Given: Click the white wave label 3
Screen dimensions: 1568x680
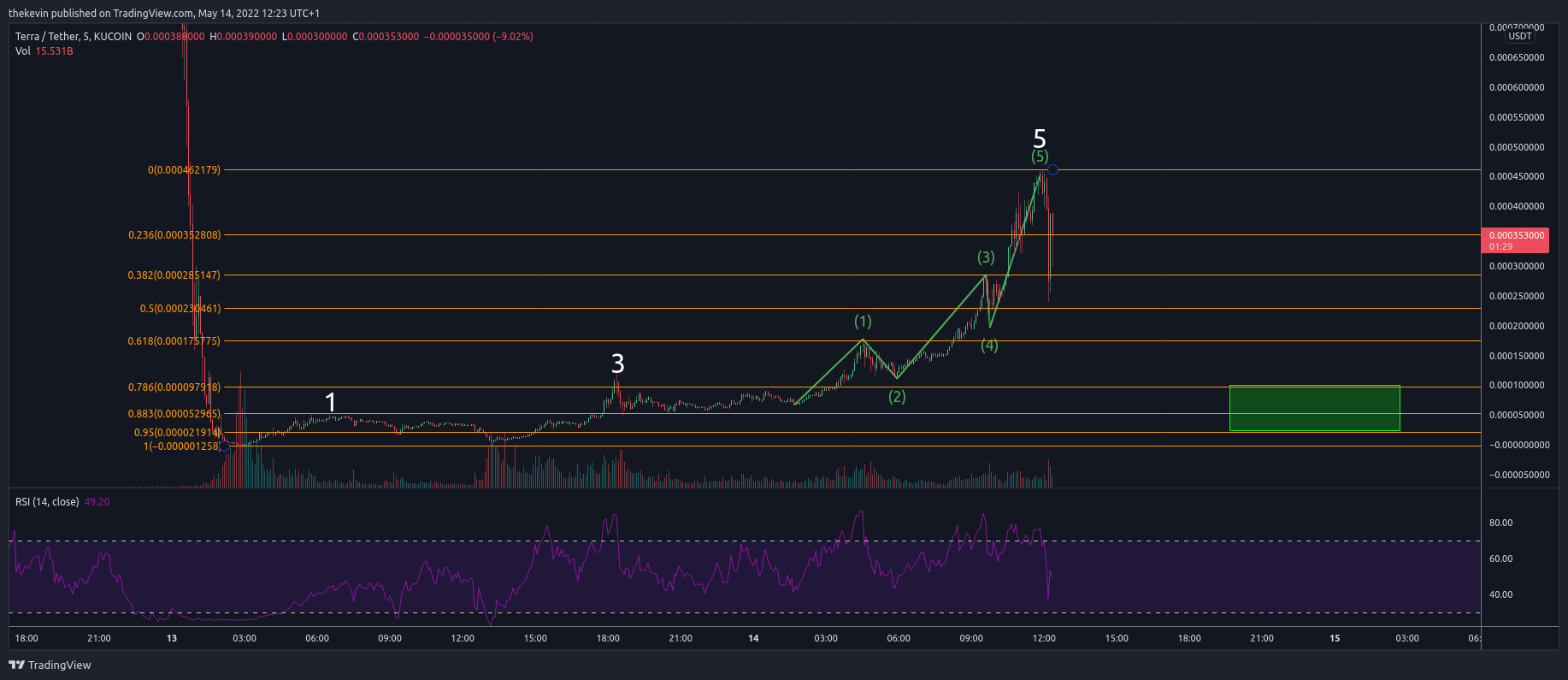Looking at the screenshot, I should click(617, 364).
